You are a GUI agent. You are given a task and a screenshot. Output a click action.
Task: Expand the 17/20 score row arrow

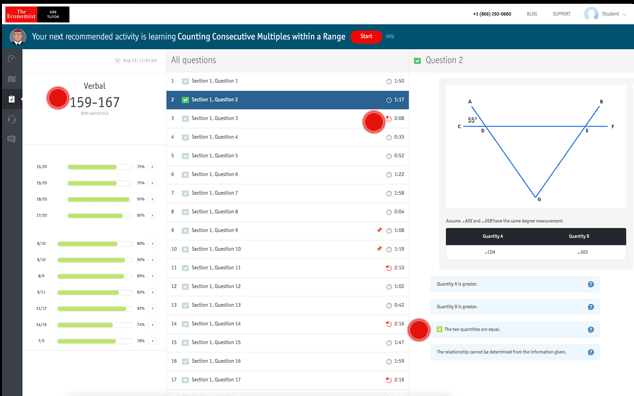tap(152, 215)
